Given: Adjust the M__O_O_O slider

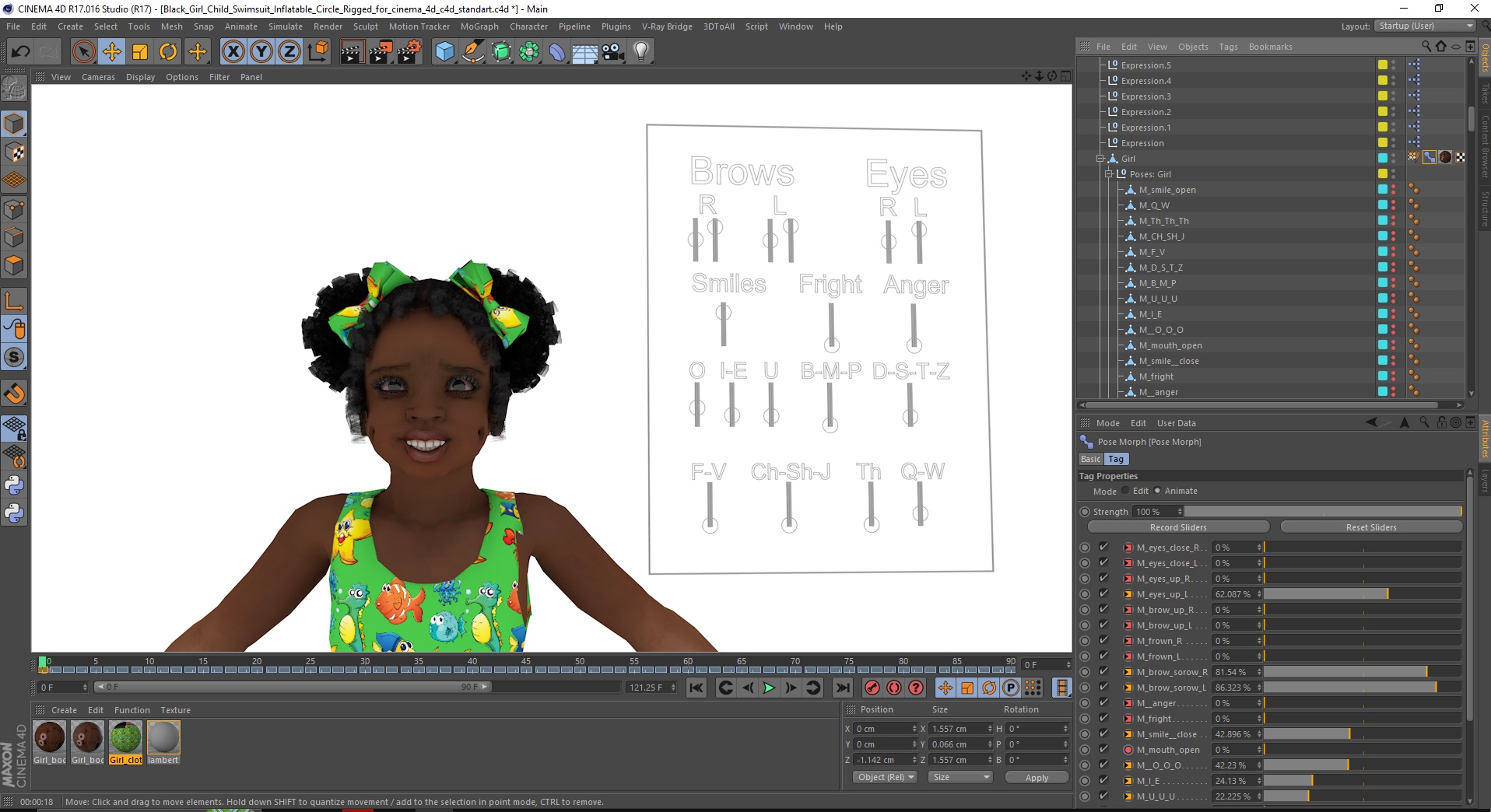Looking at the screenshot, I should [1363, 765].
